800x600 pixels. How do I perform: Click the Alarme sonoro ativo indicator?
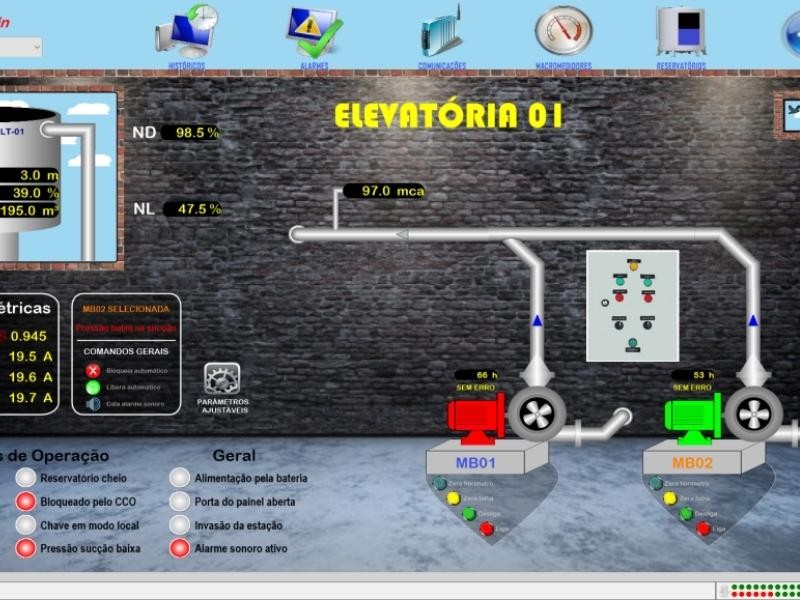pyautogui.click(x=182, y=548)
